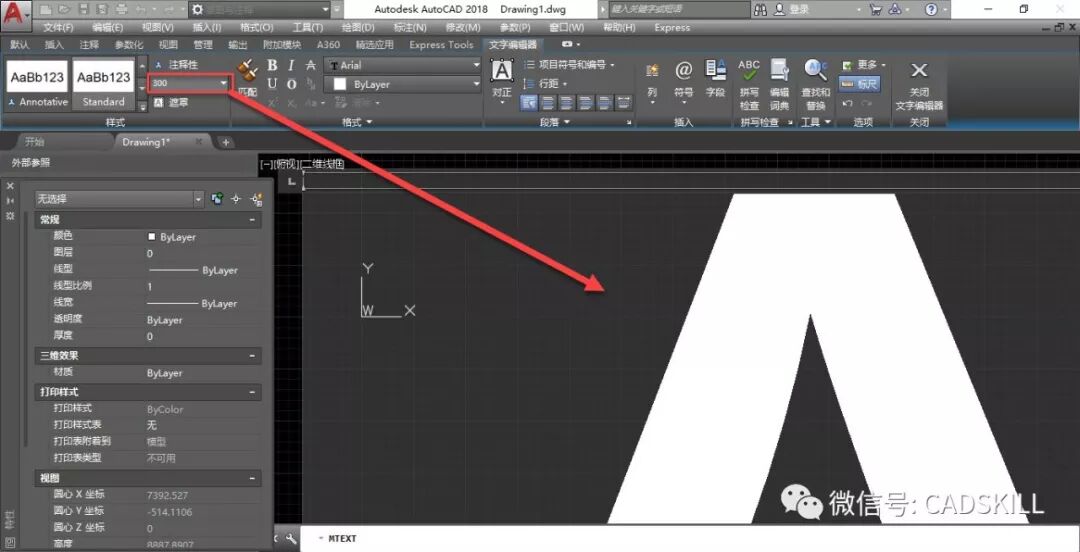This screenshot has width=1080, height=552.
Task: Click the command line customize wrench icon
Action: coord(291,538)
